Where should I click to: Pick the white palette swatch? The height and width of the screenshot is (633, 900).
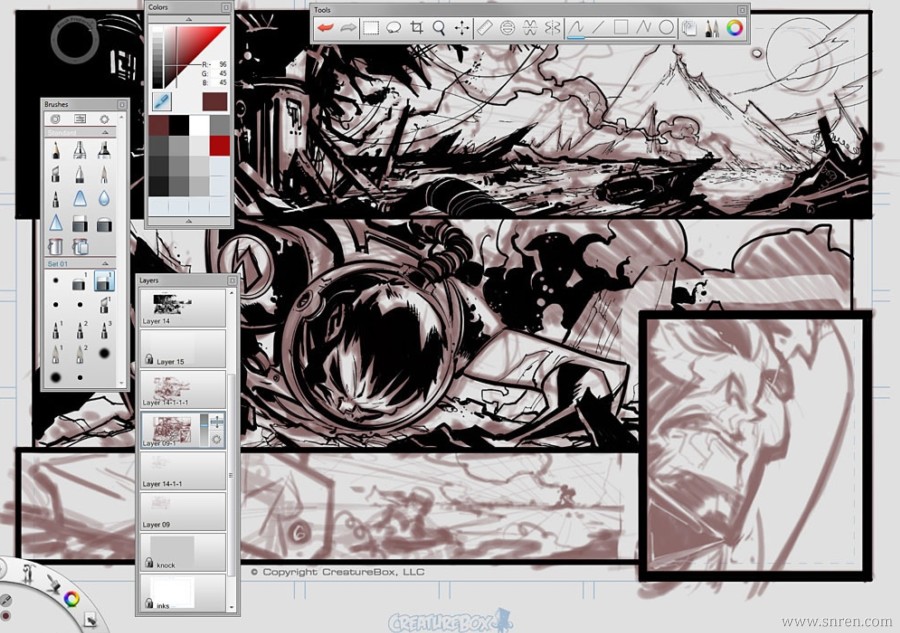[199, 125]
